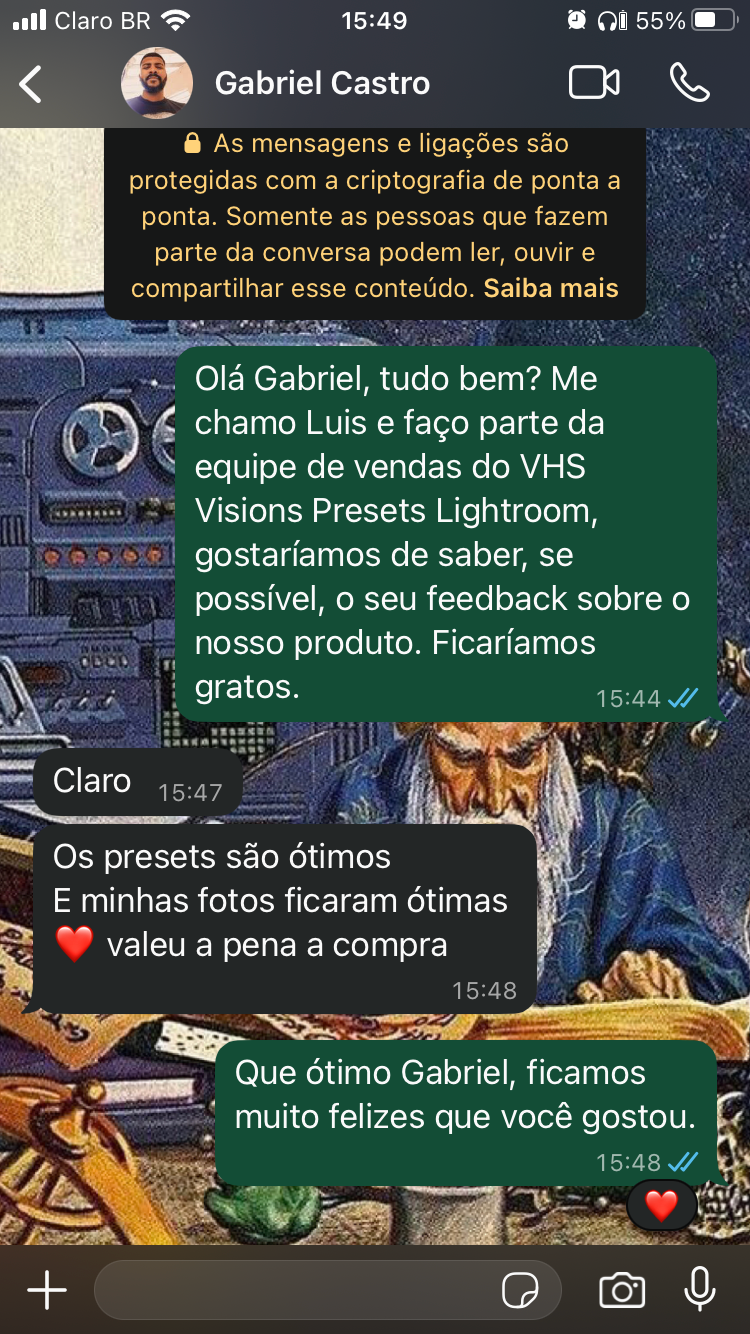Open the sticker picker in message field
The width and height of the screenshot is (750, 1334).
[520, 1291]
